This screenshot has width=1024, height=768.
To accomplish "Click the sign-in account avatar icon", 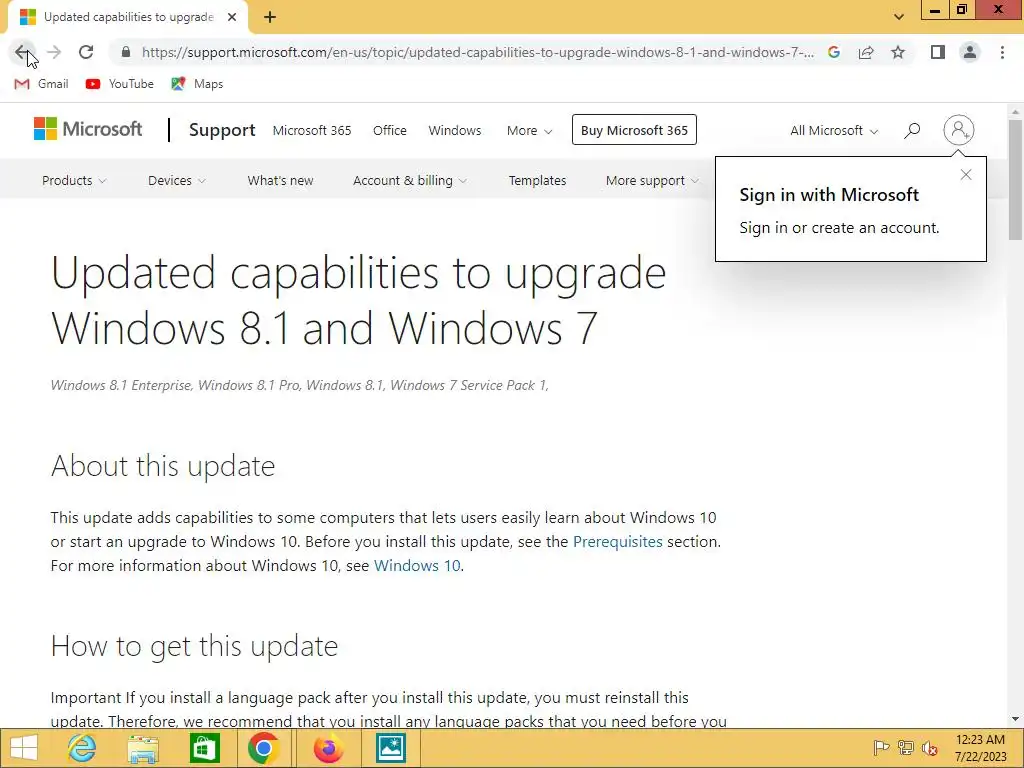I will pos(959,130).
